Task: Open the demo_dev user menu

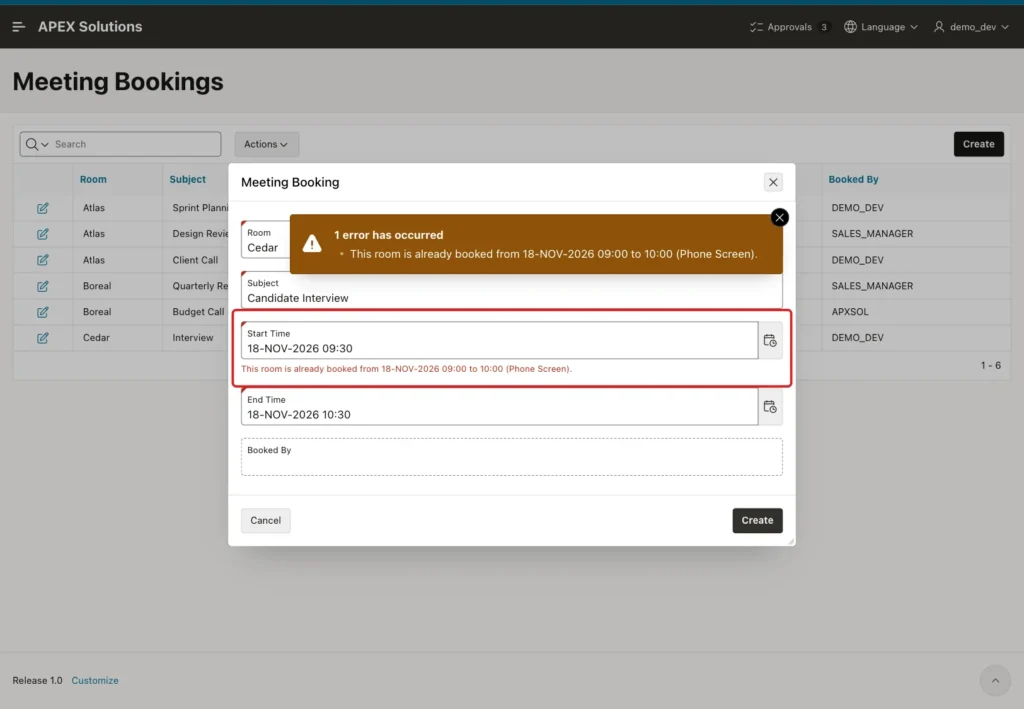Action: pos(970,27)
